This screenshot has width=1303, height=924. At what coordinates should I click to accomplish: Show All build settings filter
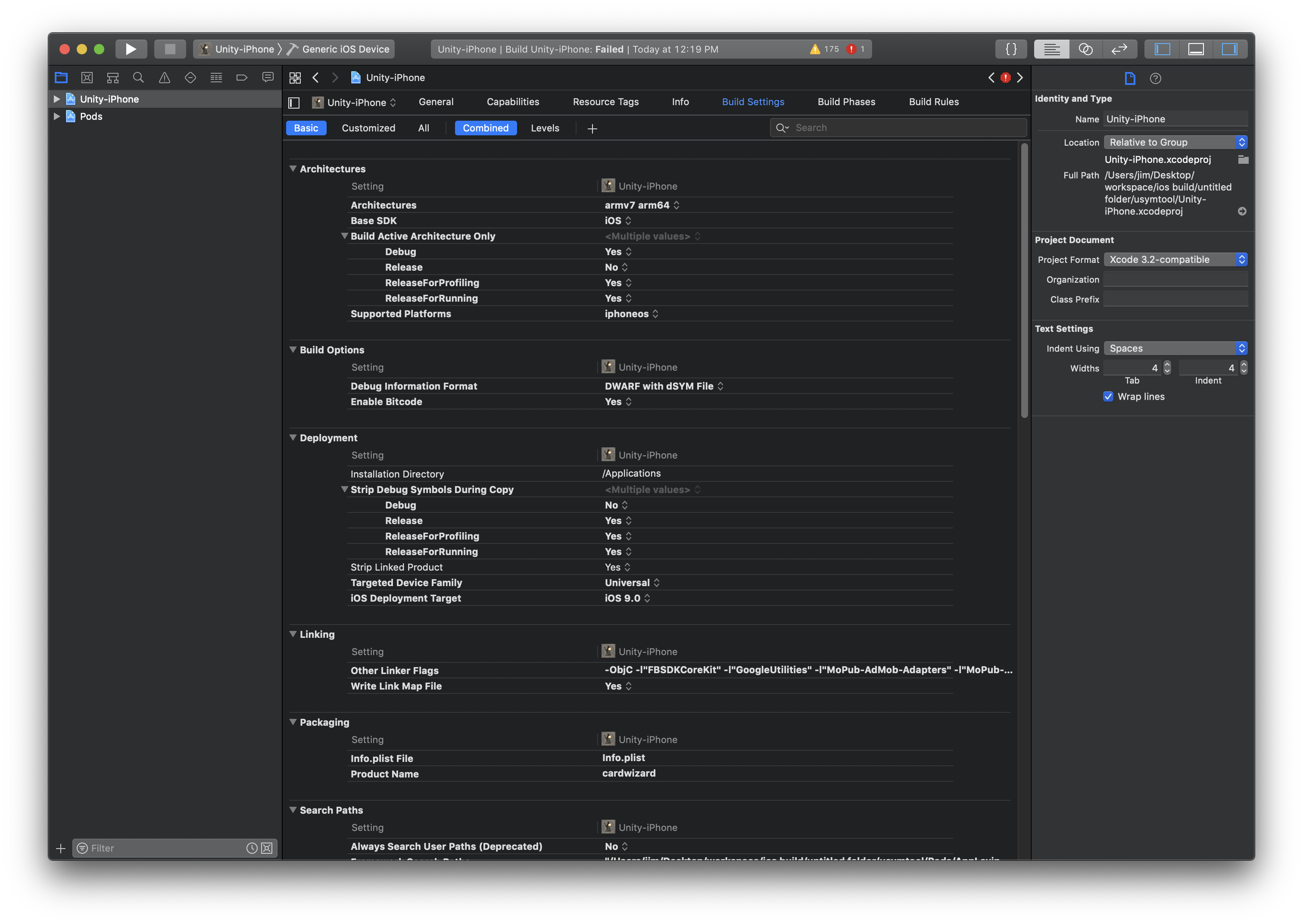[423, 128]
